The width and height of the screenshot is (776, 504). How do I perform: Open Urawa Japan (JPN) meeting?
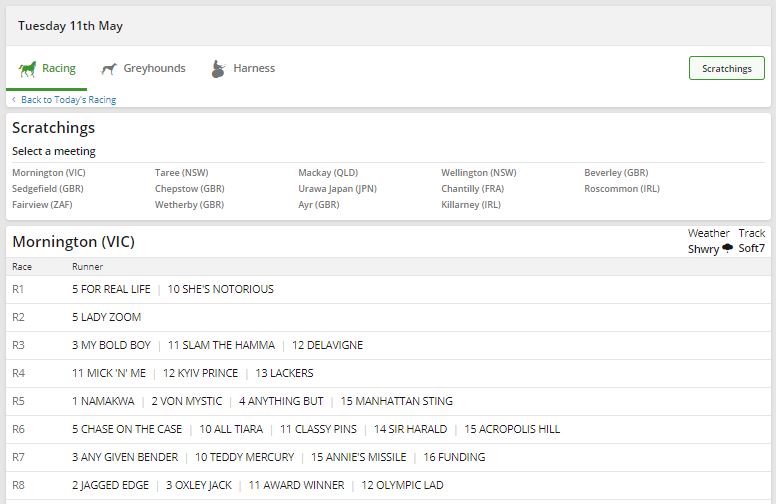(x=337, y=189)
